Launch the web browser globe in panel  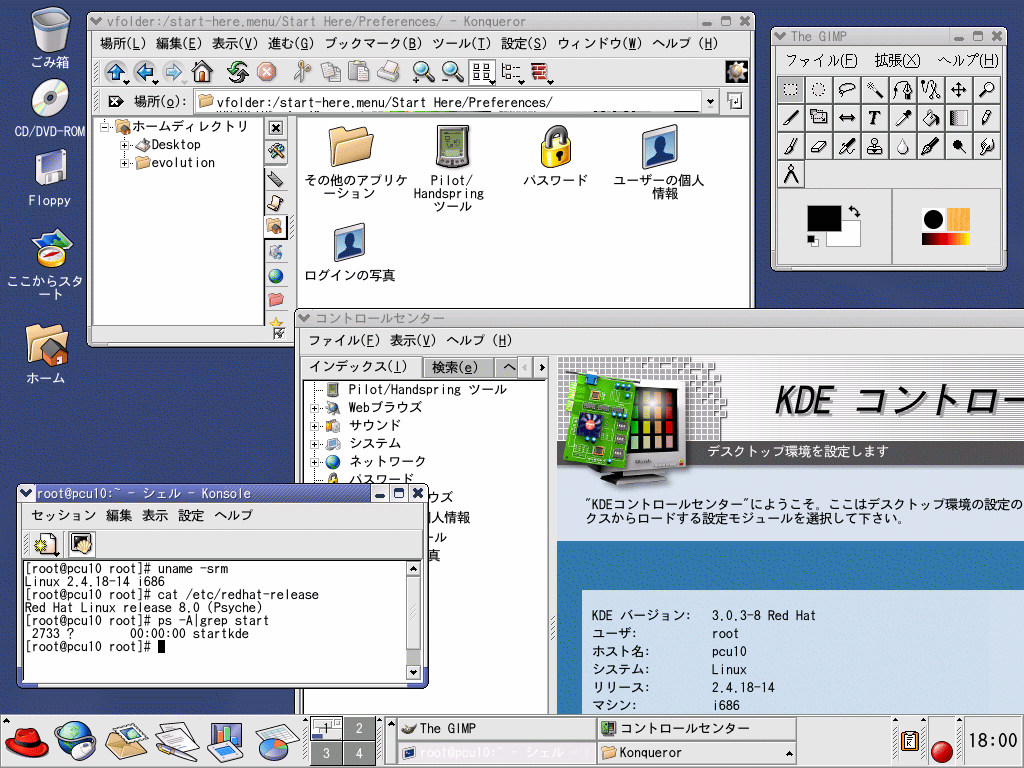pyautogui.click(x=74, y=742)
